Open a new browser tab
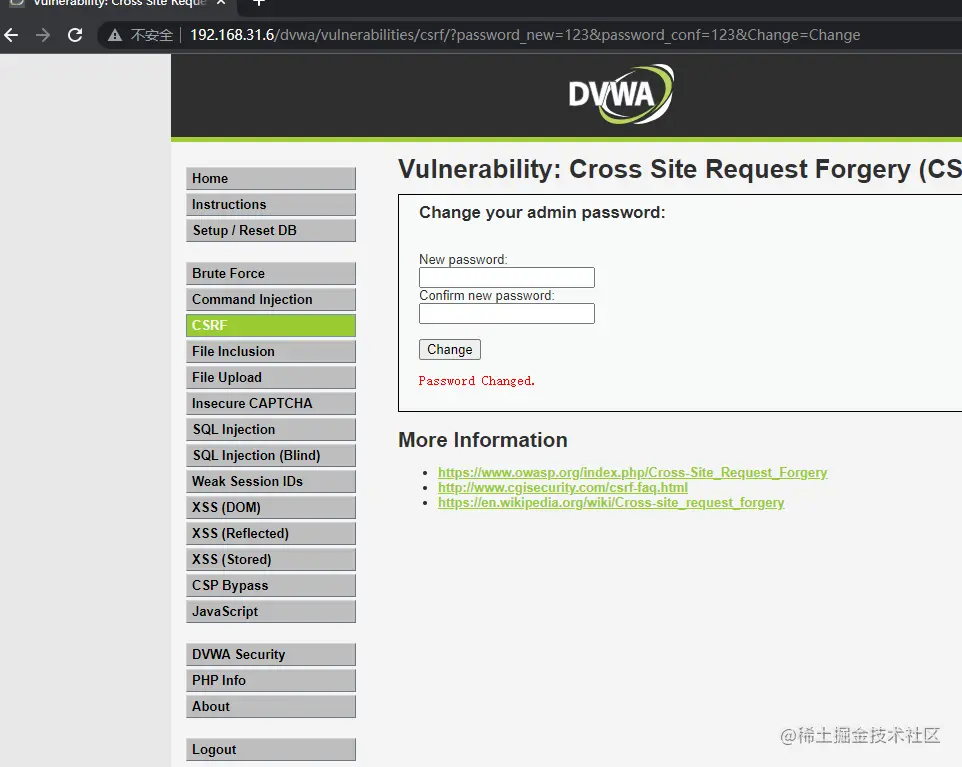Image resolution: width=962 pixels, height=767 pixels. (x=259, y=2)
